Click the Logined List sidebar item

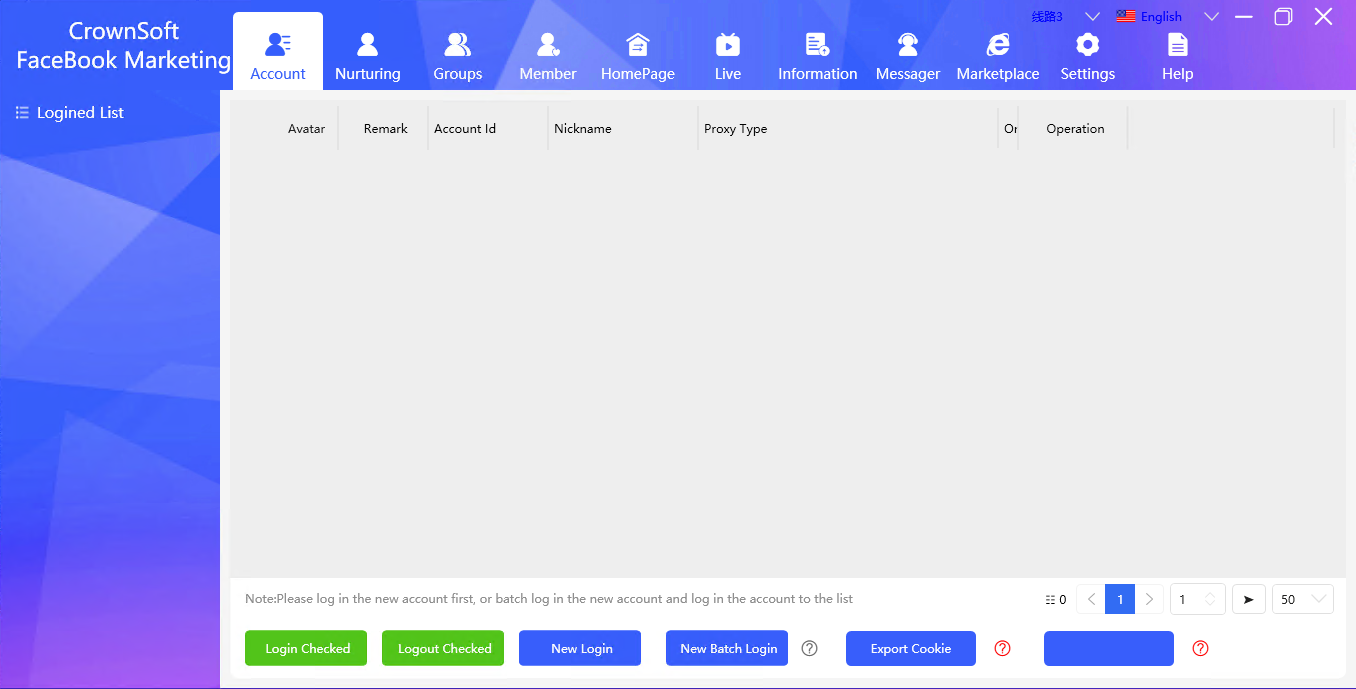coord(70,113)
